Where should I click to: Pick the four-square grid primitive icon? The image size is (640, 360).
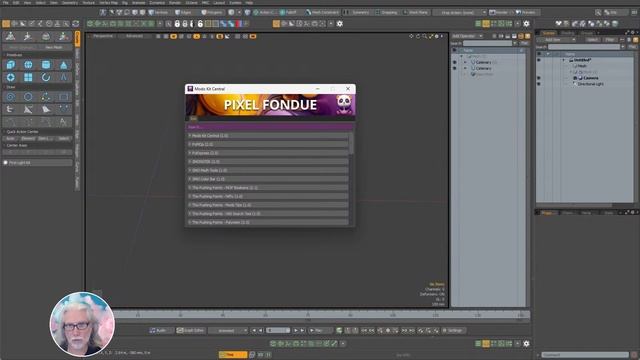point(28,77)
